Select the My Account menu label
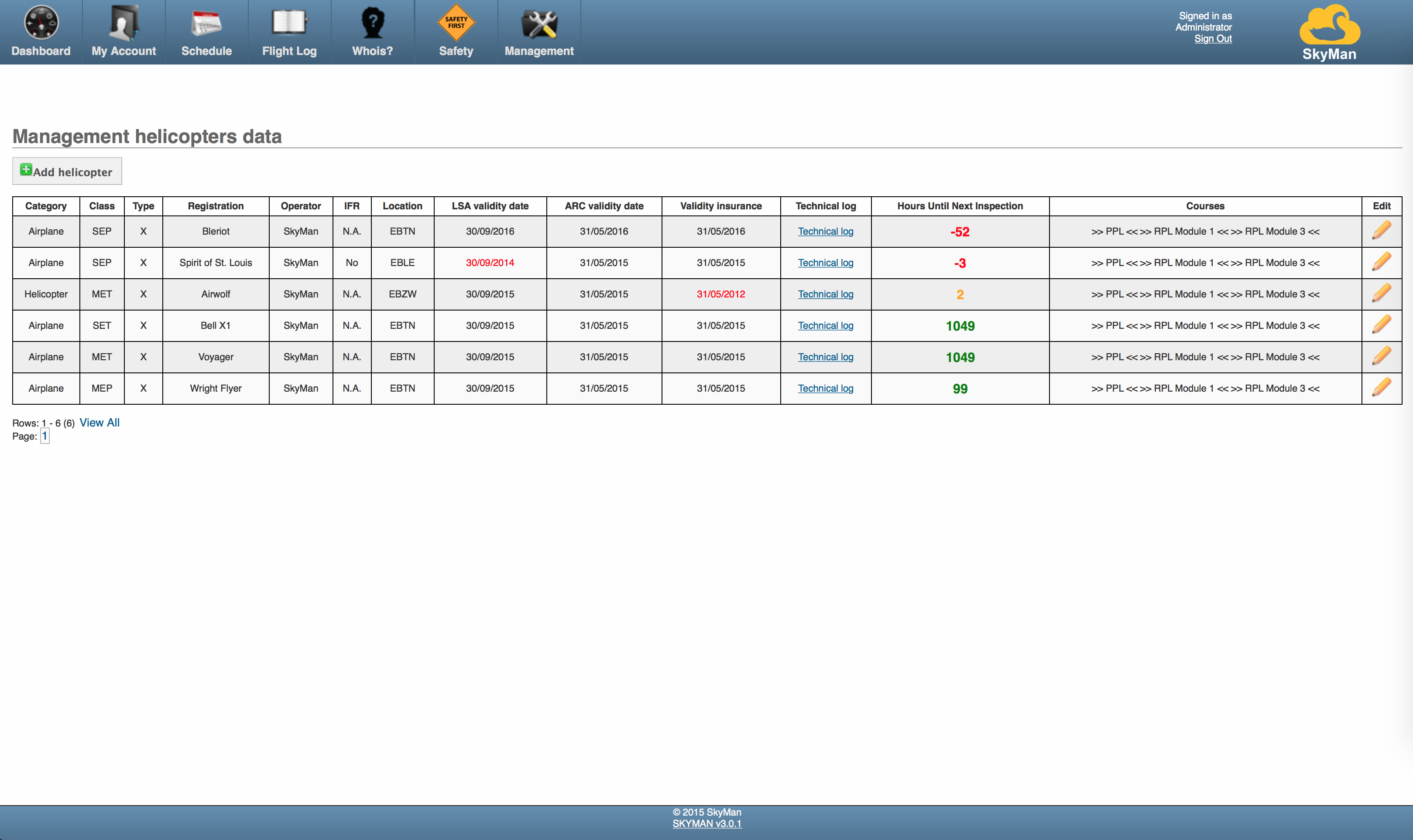This screenshot has height=840, width=1413. [124, 51]
